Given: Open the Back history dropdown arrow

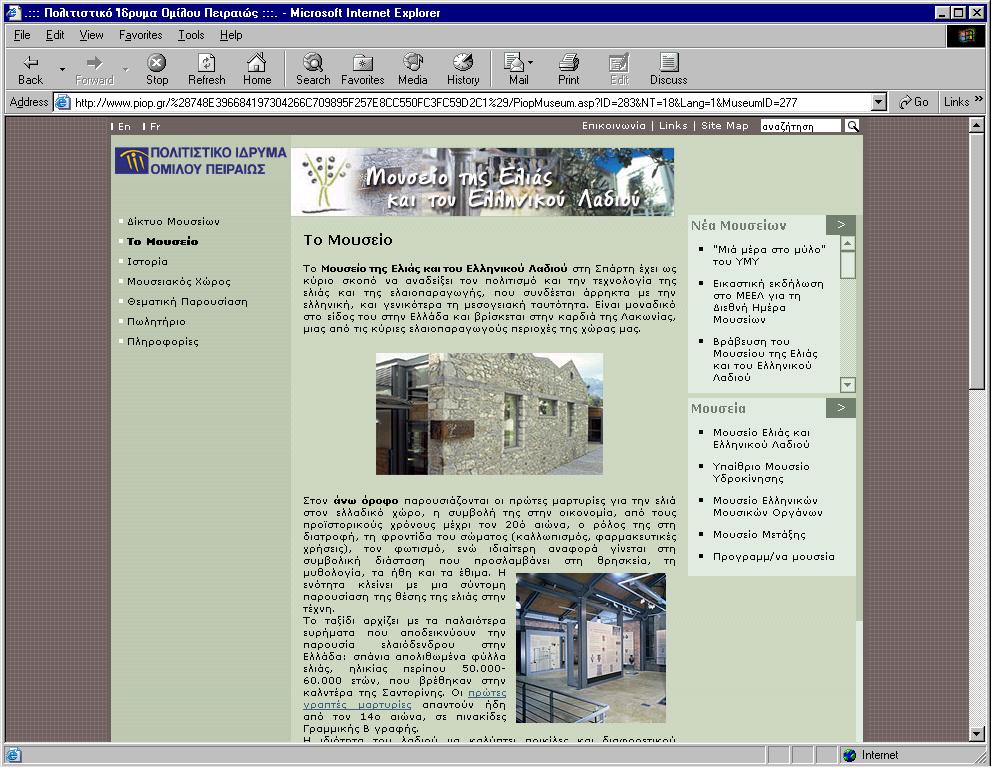Looking at the screenshot, I should pyautogui.click(x=62, y=69).
